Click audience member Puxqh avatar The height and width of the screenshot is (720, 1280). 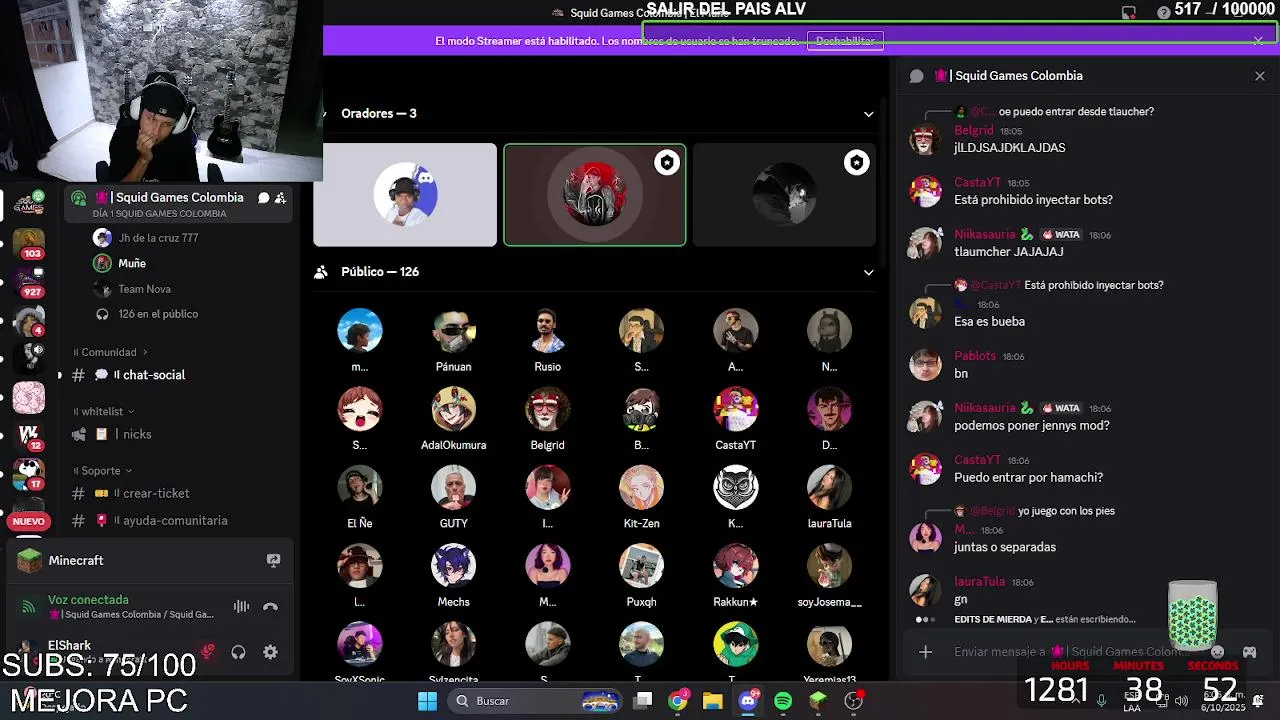641,566
